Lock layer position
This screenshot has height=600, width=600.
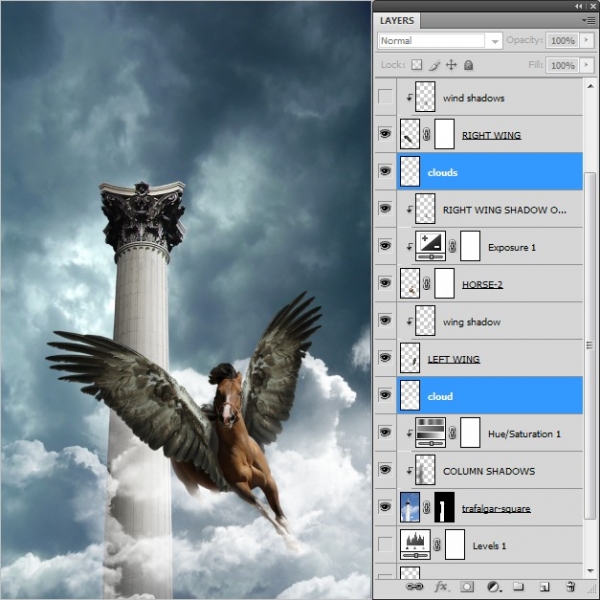[x=452, y=65]
